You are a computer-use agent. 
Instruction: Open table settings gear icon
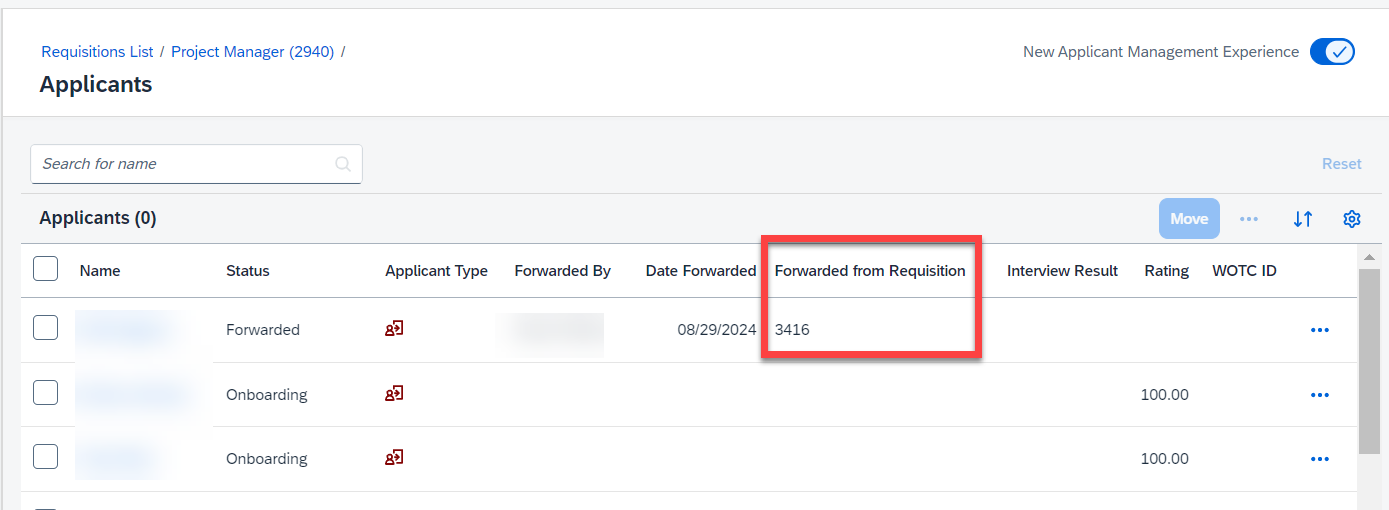point(1352,218)
